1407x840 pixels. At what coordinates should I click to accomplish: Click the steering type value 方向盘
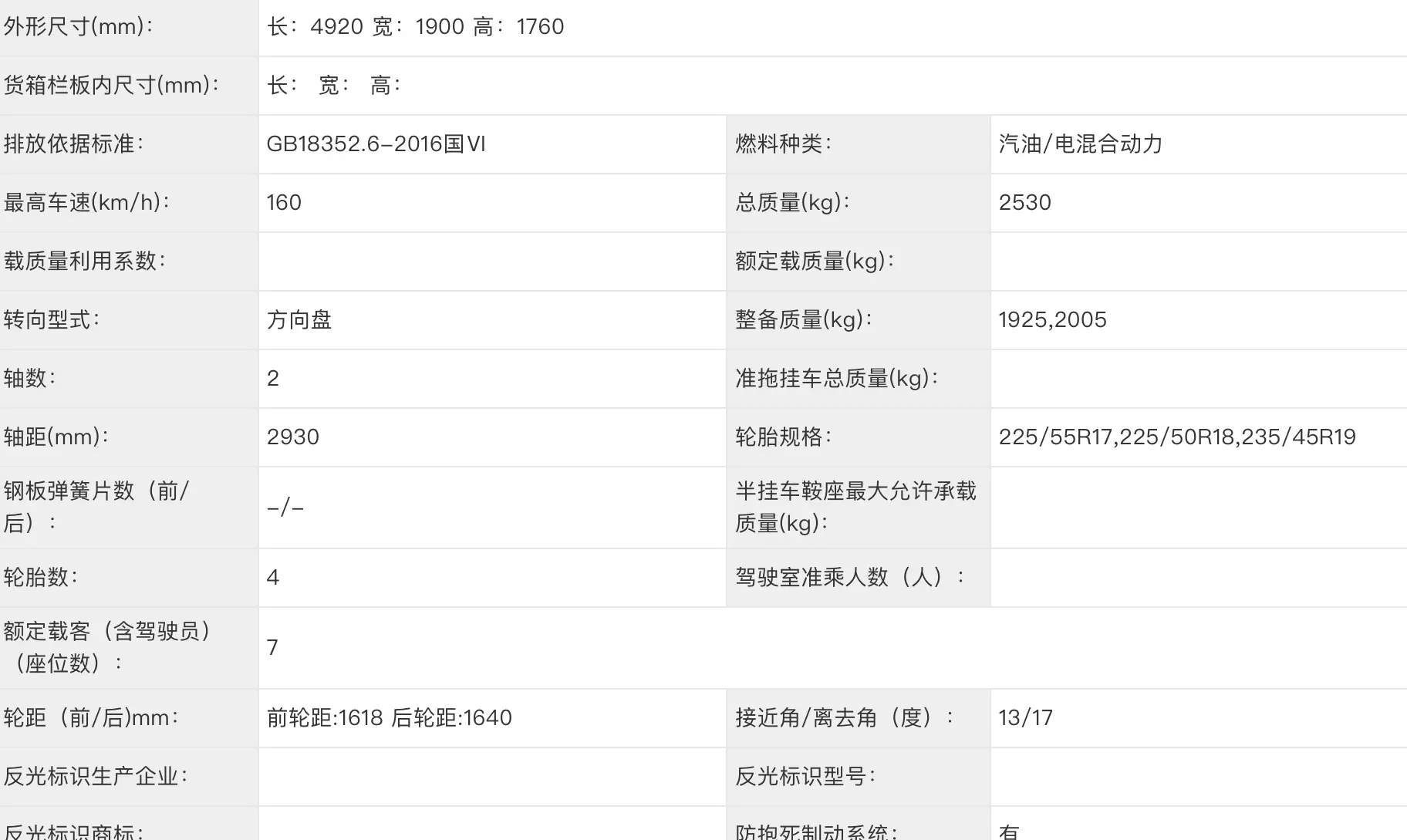click(x=299, y=320)
